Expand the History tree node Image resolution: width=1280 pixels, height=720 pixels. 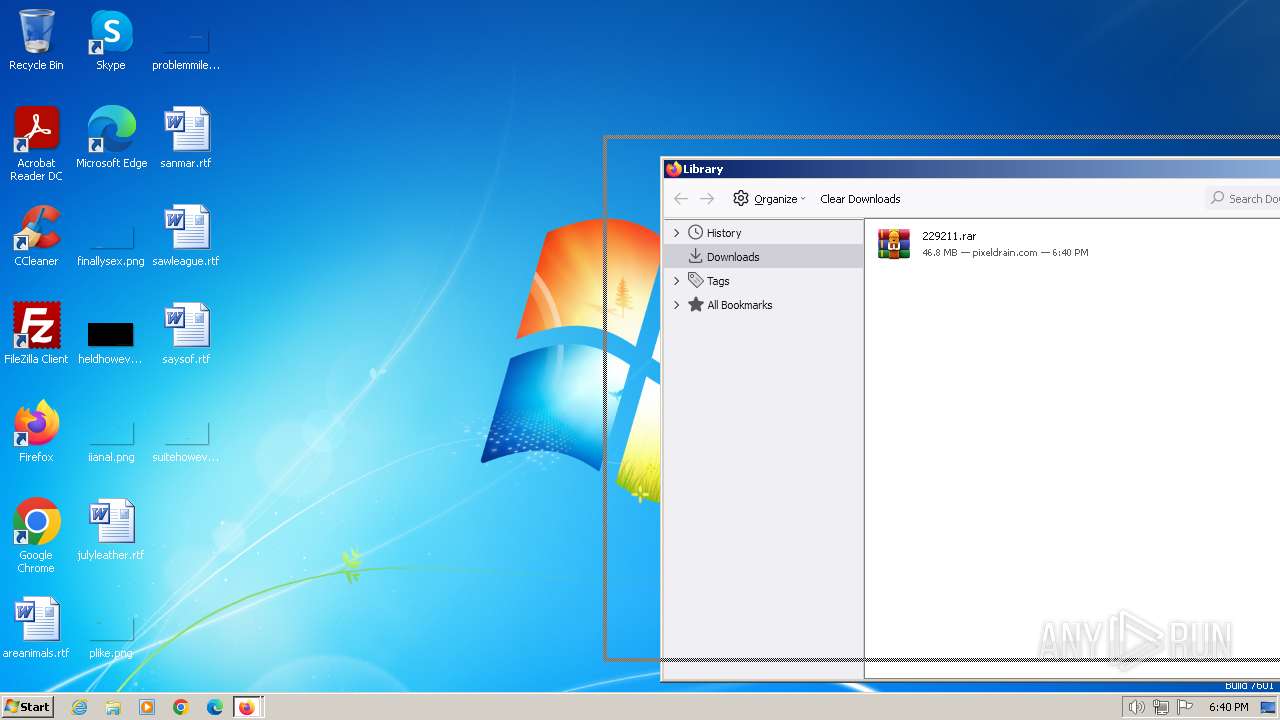[677, 233]
